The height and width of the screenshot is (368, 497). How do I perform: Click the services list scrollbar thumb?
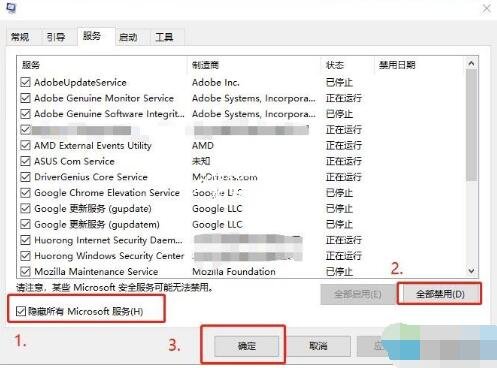(471, 125)
